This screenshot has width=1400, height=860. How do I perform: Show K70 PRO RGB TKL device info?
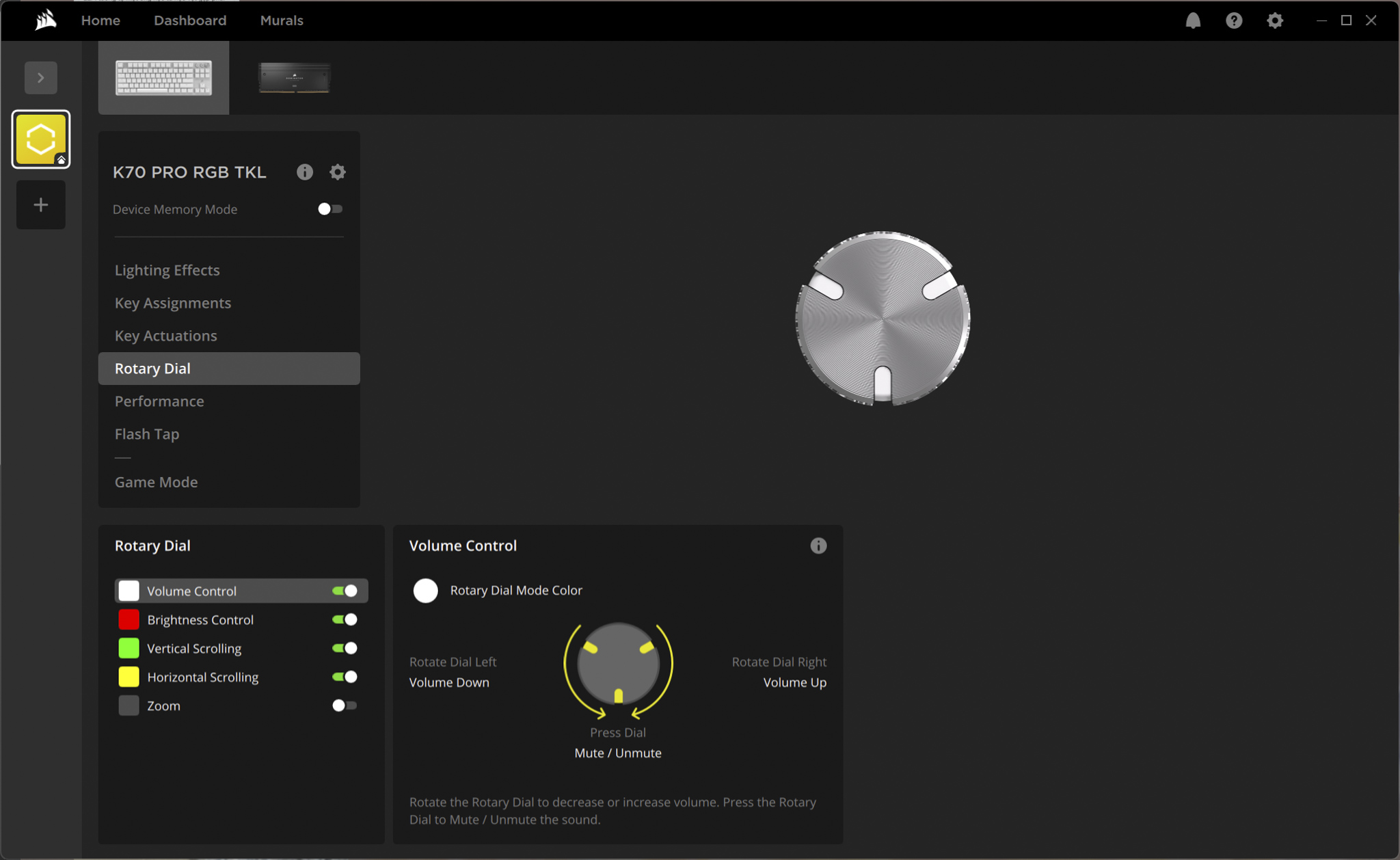[x=305, y=172]
